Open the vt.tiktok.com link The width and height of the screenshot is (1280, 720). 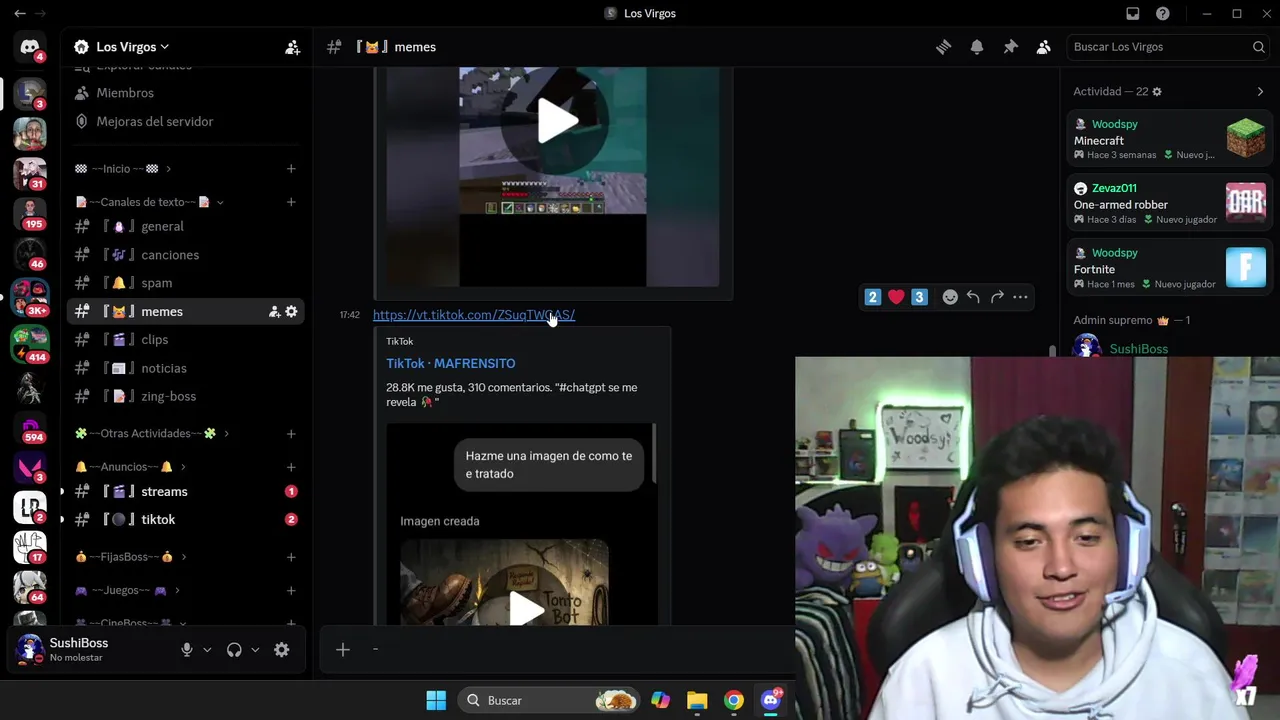473,315
